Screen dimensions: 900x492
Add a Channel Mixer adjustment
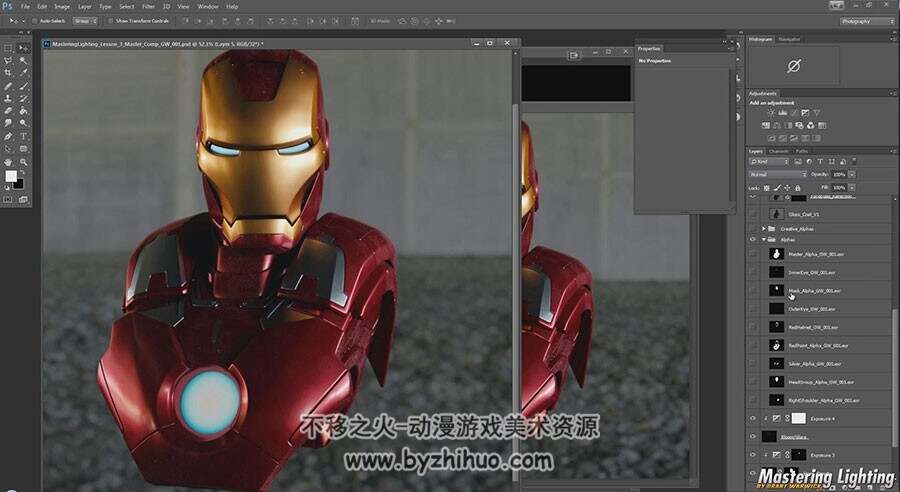811,125
